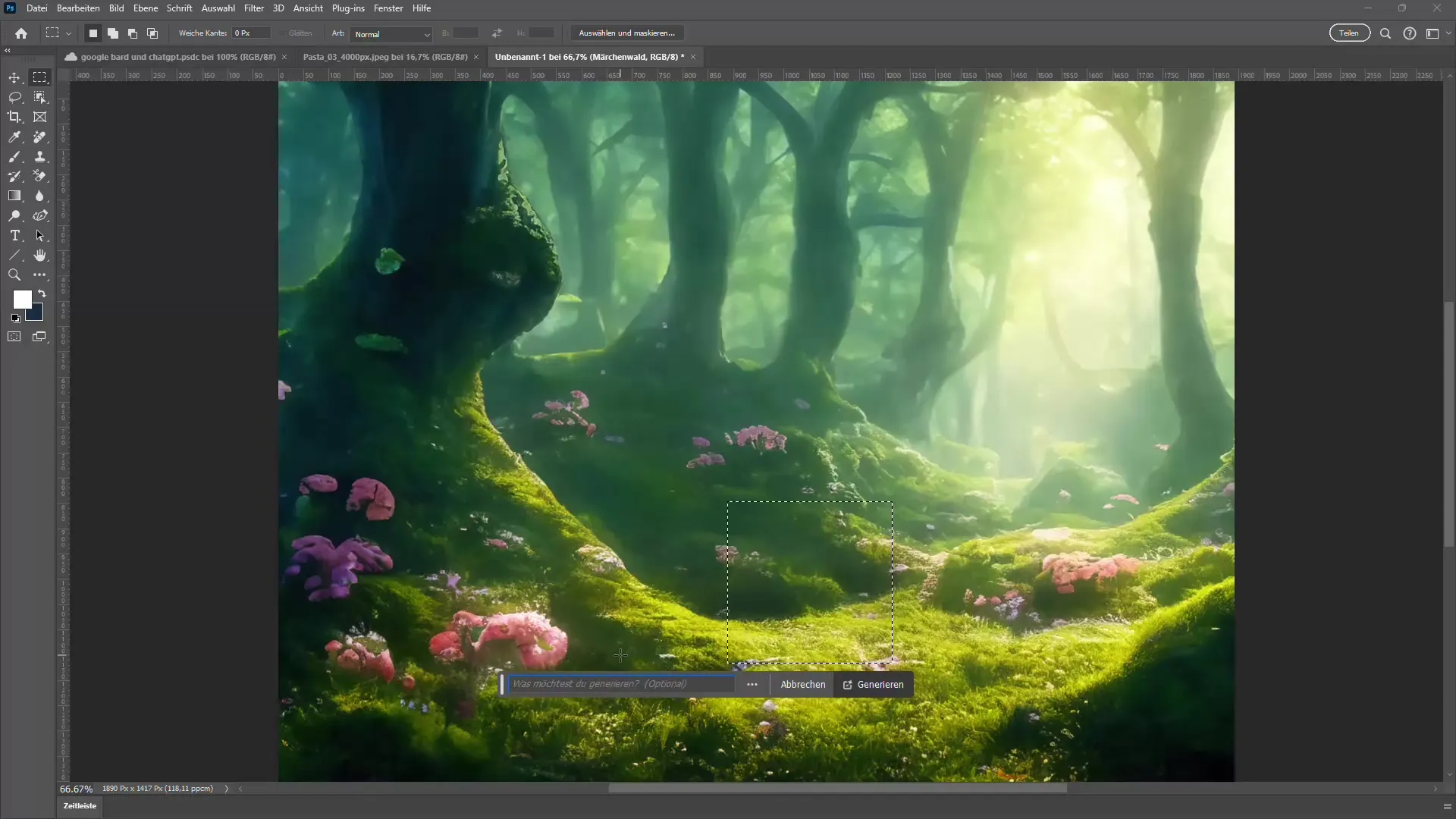Screen dimensions: 1456x819
Task: Reset default foreground and background colors
Action: tap(16, 318)
